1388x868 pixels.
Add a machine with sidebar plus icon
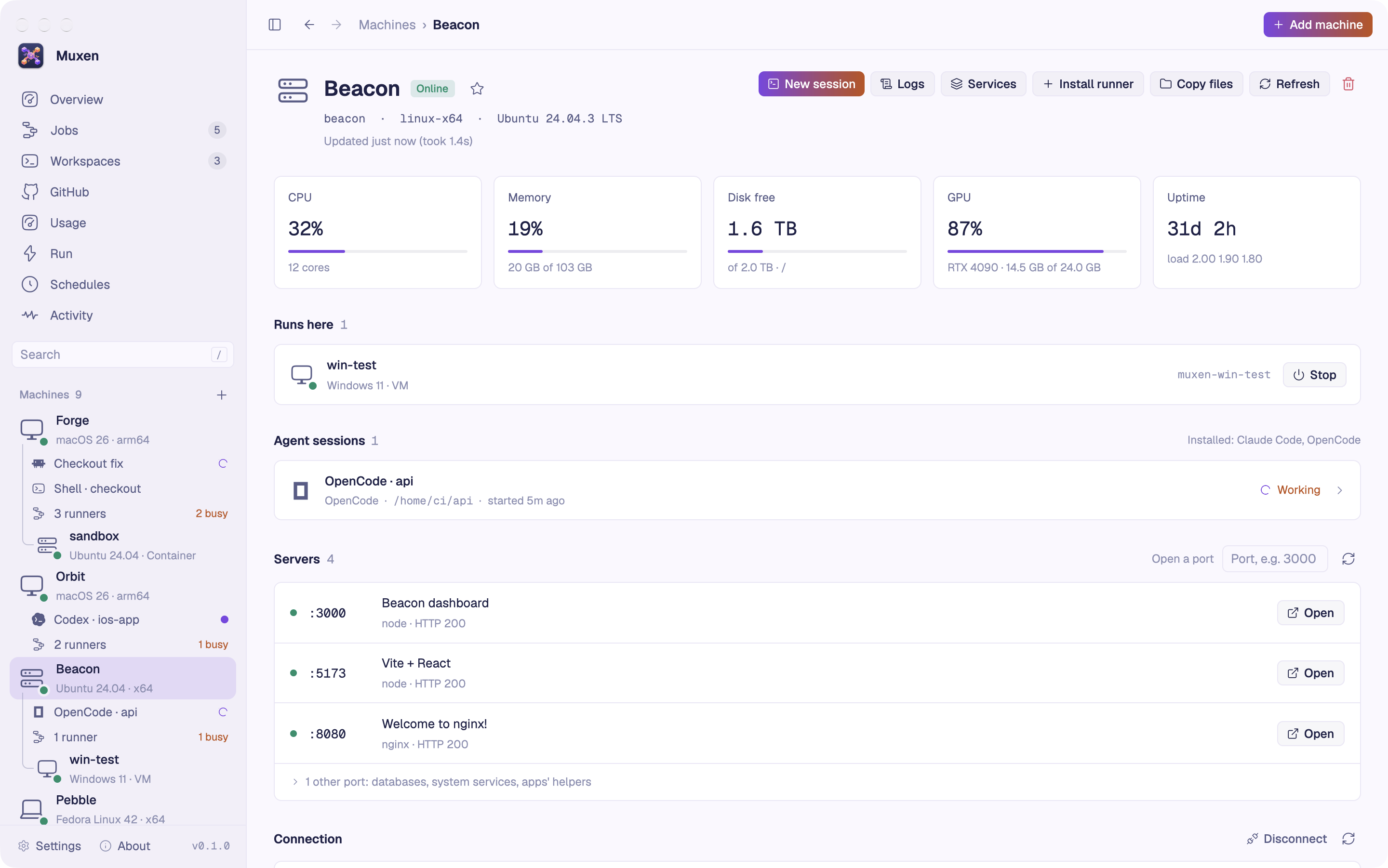click(222, 395)
